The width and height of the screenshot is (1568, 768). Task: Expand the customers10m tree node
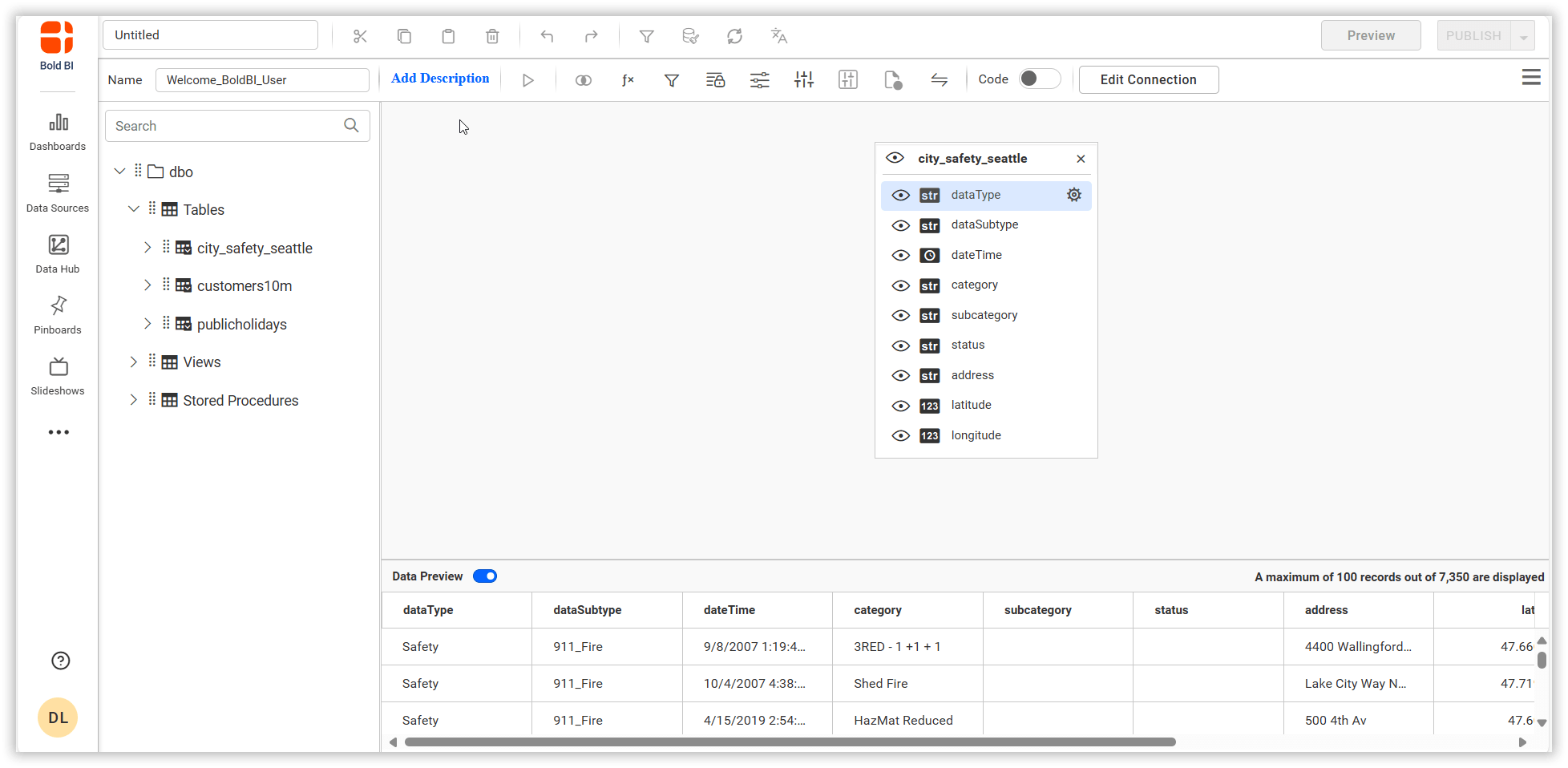pos(148,285)
